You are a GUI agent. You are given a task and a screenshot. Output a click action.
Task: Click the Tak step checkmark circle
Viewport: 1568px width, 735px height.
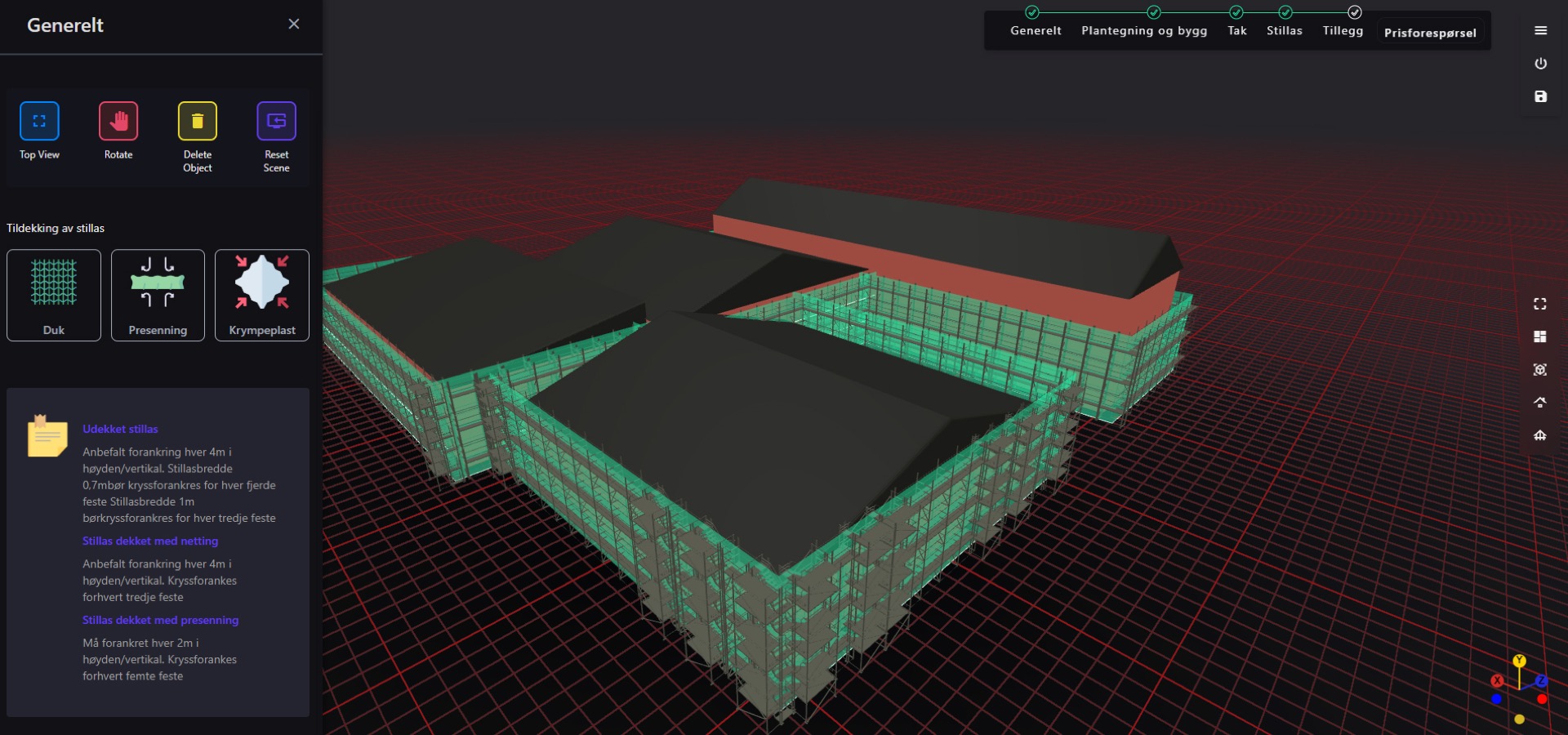click(x=1237, y=11)
